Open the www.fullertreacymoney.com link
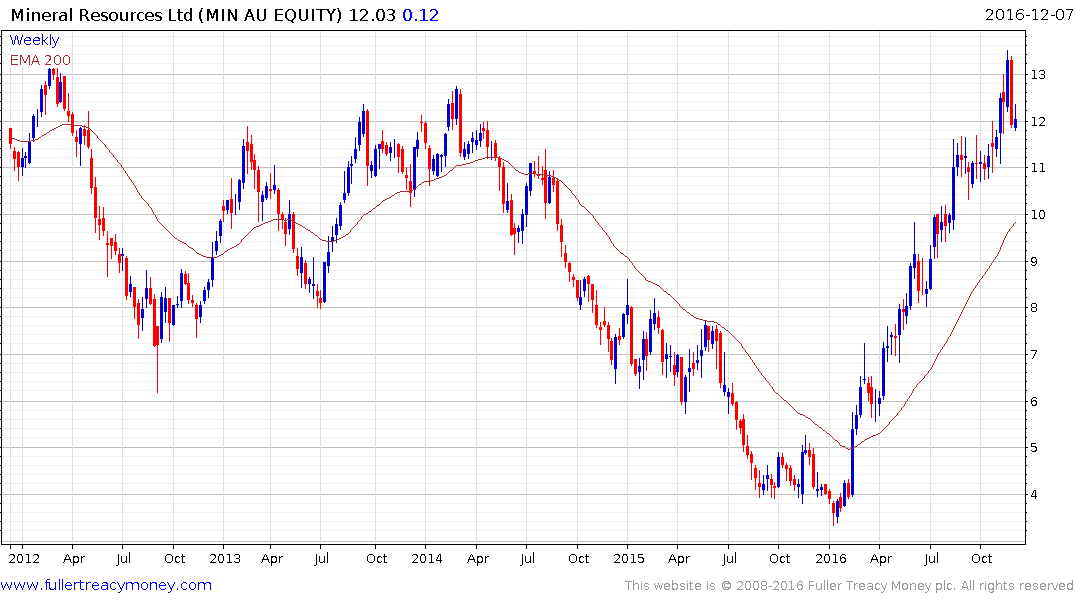1075x600 pixels. pos(106,585)
